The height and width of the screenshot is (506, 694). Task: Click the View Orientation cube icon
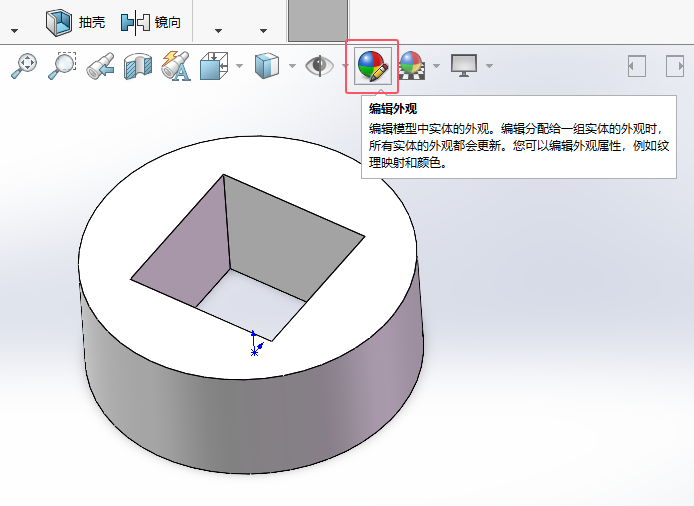click(x=214, y=66)
